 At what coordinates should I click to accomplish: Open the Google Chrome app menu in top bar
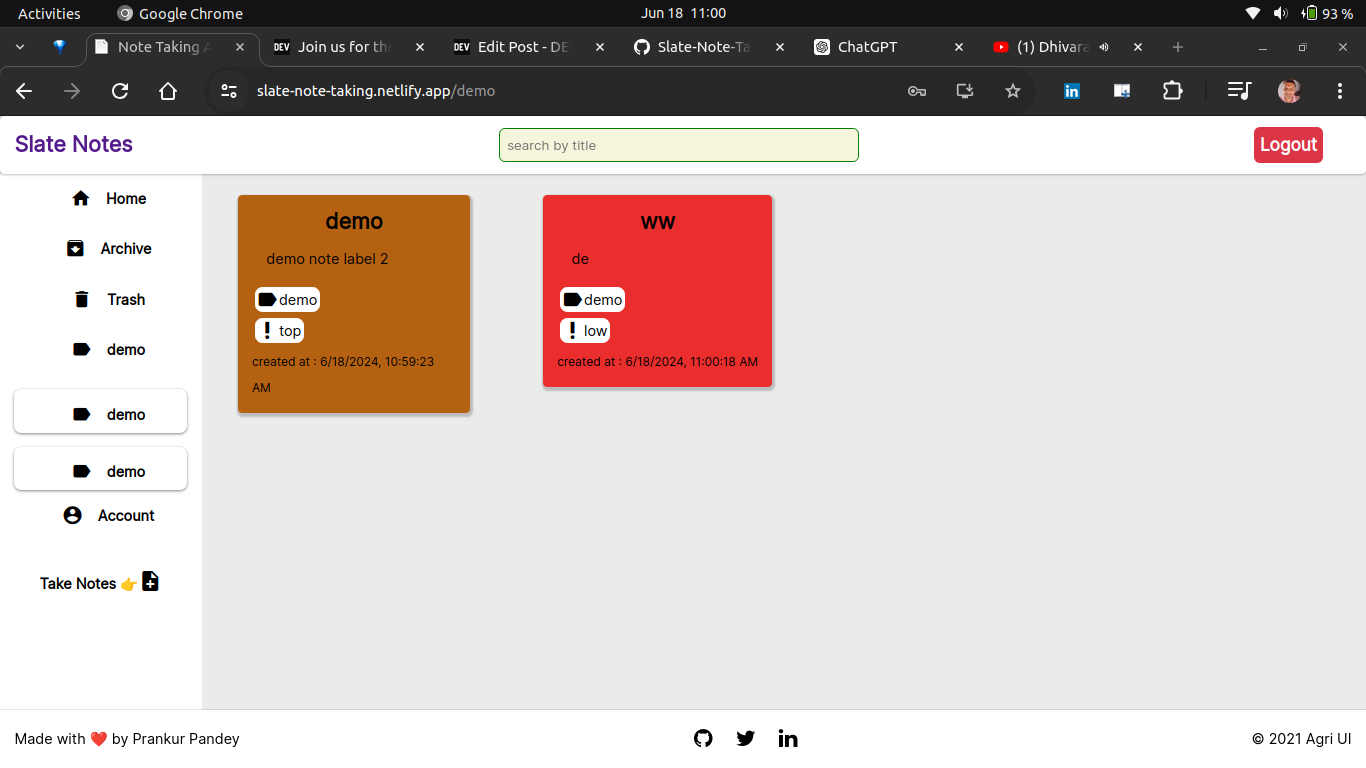[180, 13]
